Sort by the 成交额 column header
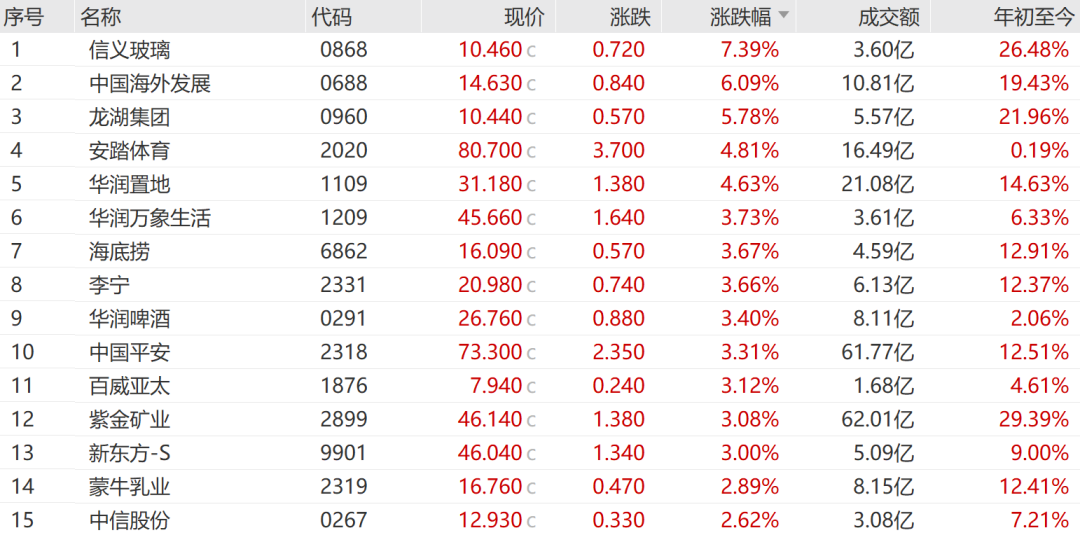This screenshot has width=1080, height=535. [888, 17]
